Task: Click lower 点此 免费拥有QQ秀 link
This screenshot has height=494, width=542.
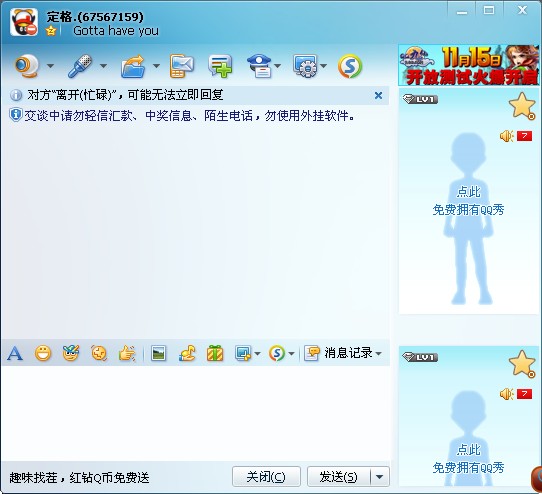Action: click(x=468, y=459)
